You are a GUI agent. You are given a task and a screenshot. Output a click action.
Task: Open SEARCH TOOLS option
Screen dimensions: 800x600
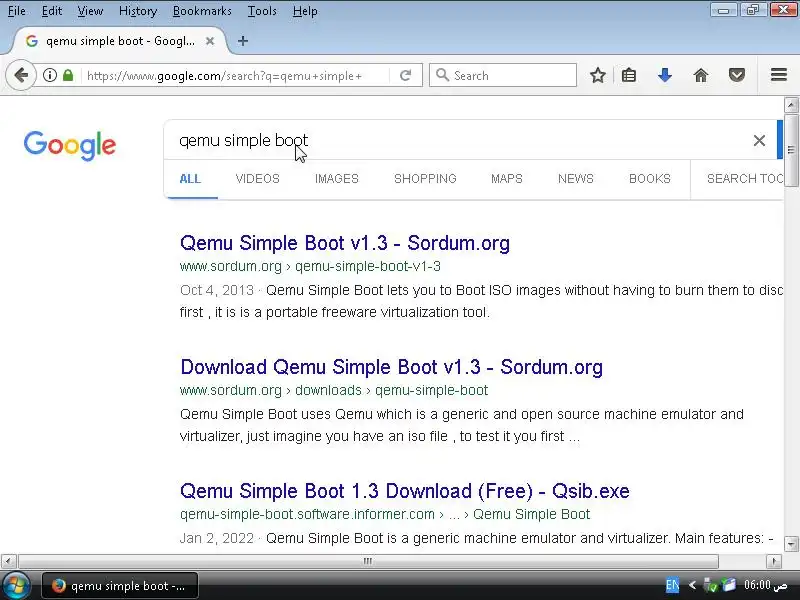[x=745, y=179]
